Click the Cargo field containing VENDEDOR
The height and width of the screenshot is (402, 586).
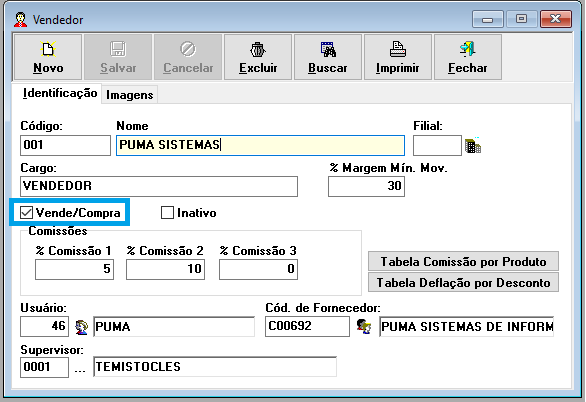pos(159,186)
